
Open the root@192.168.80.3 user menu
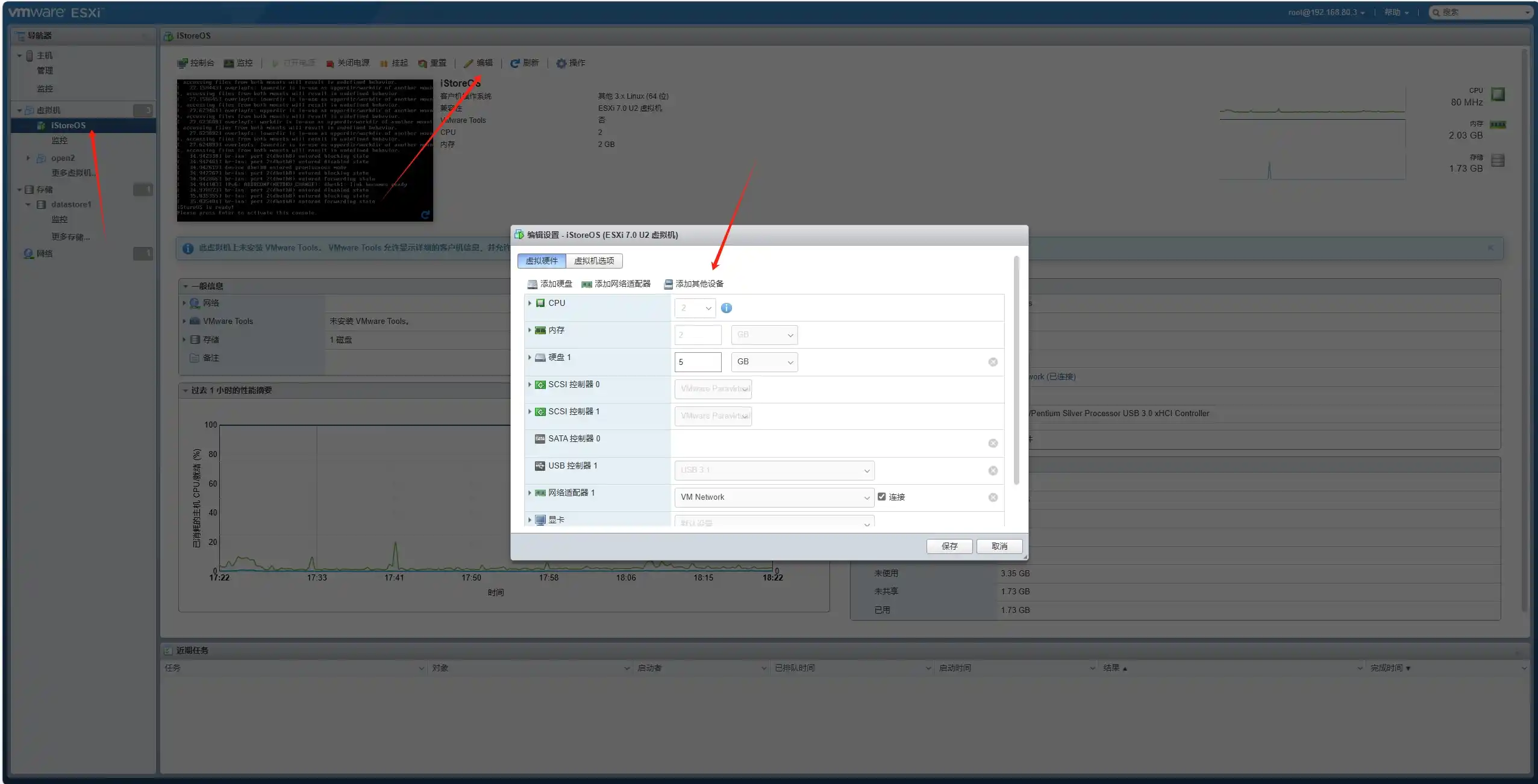1327,12
